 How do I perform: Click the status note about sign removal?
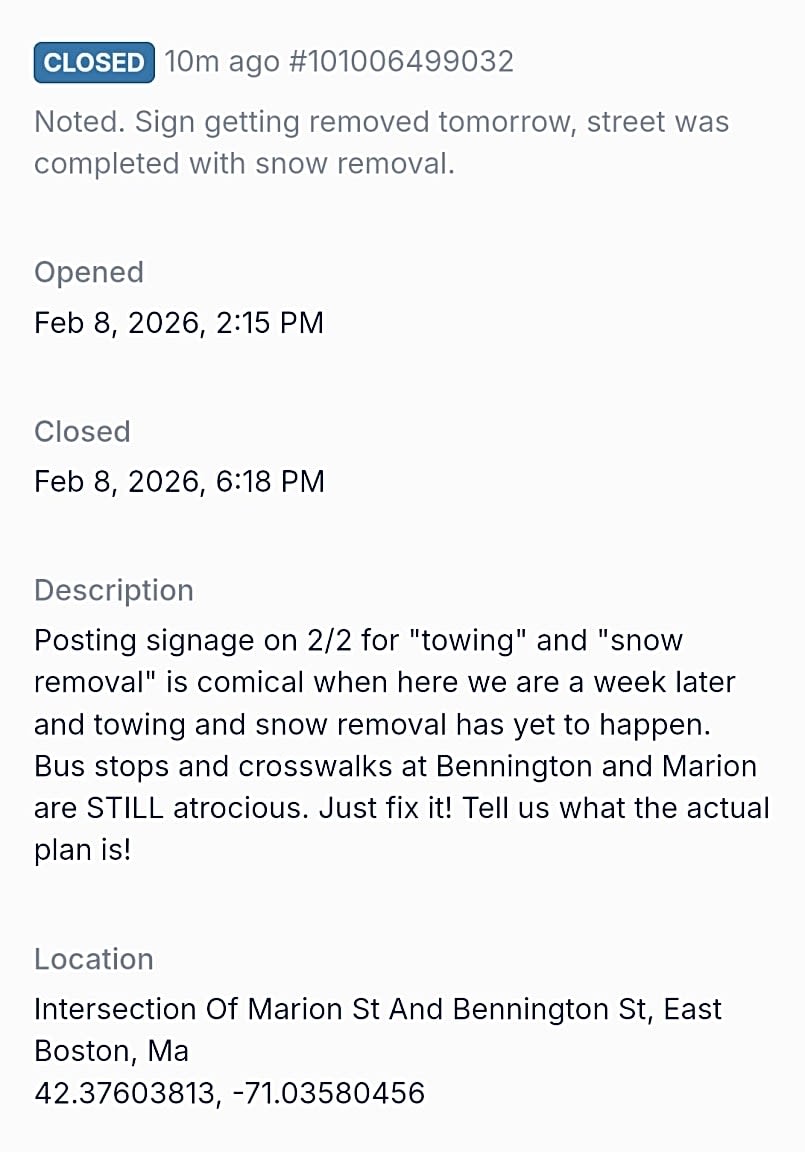(381, 122)
